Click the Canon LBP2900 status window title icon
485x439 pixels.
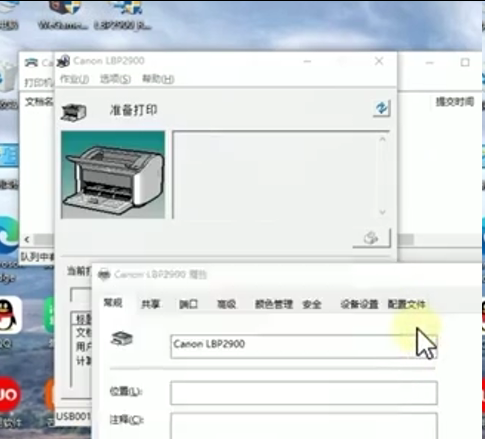pos(63,61)
